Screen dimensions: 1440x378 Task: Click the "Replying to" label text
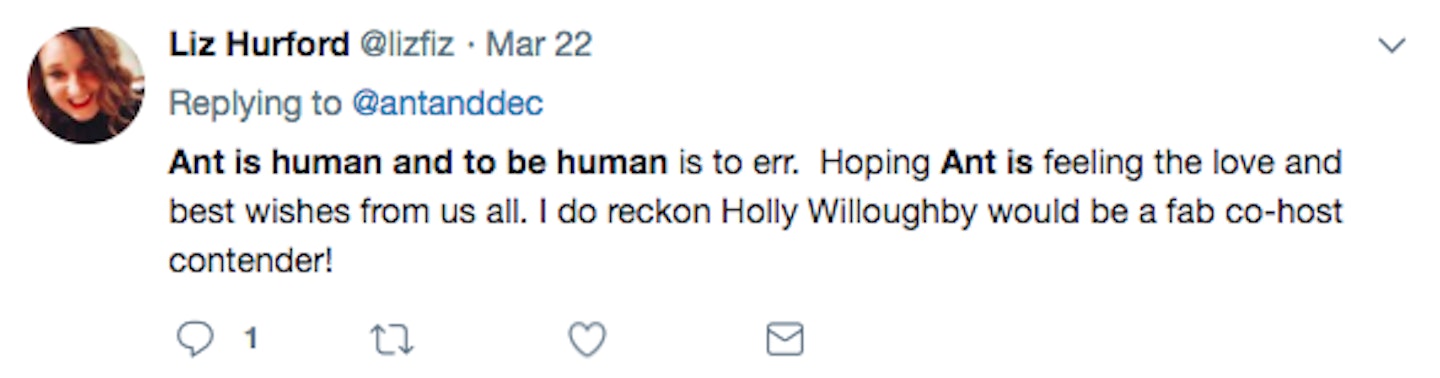pyautogui.click(x=255, y=104)
